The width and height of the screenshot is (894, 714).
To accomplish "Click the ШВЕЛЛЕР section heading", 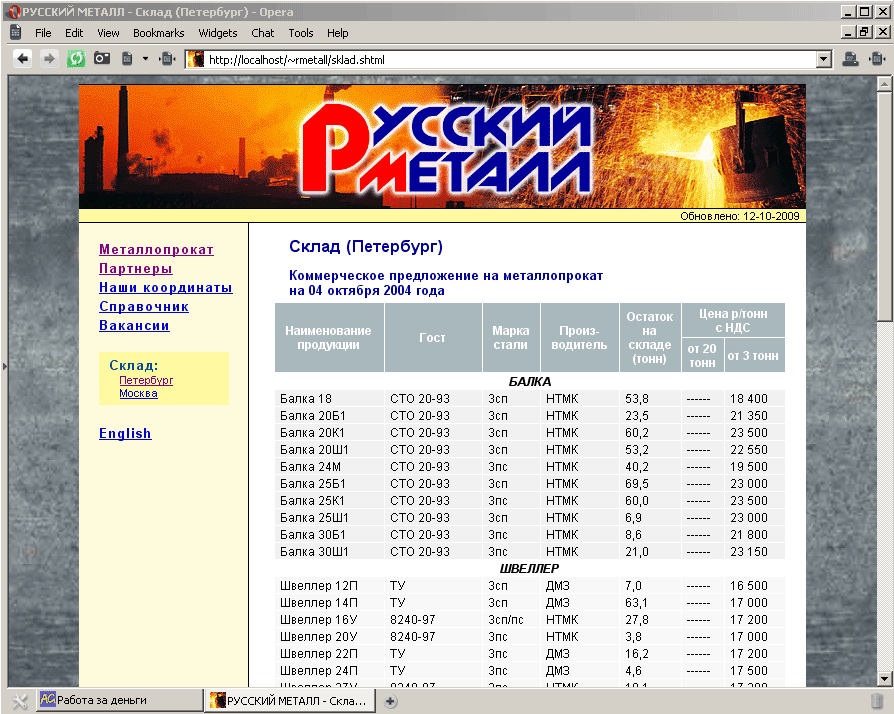I will pos(530,569).
